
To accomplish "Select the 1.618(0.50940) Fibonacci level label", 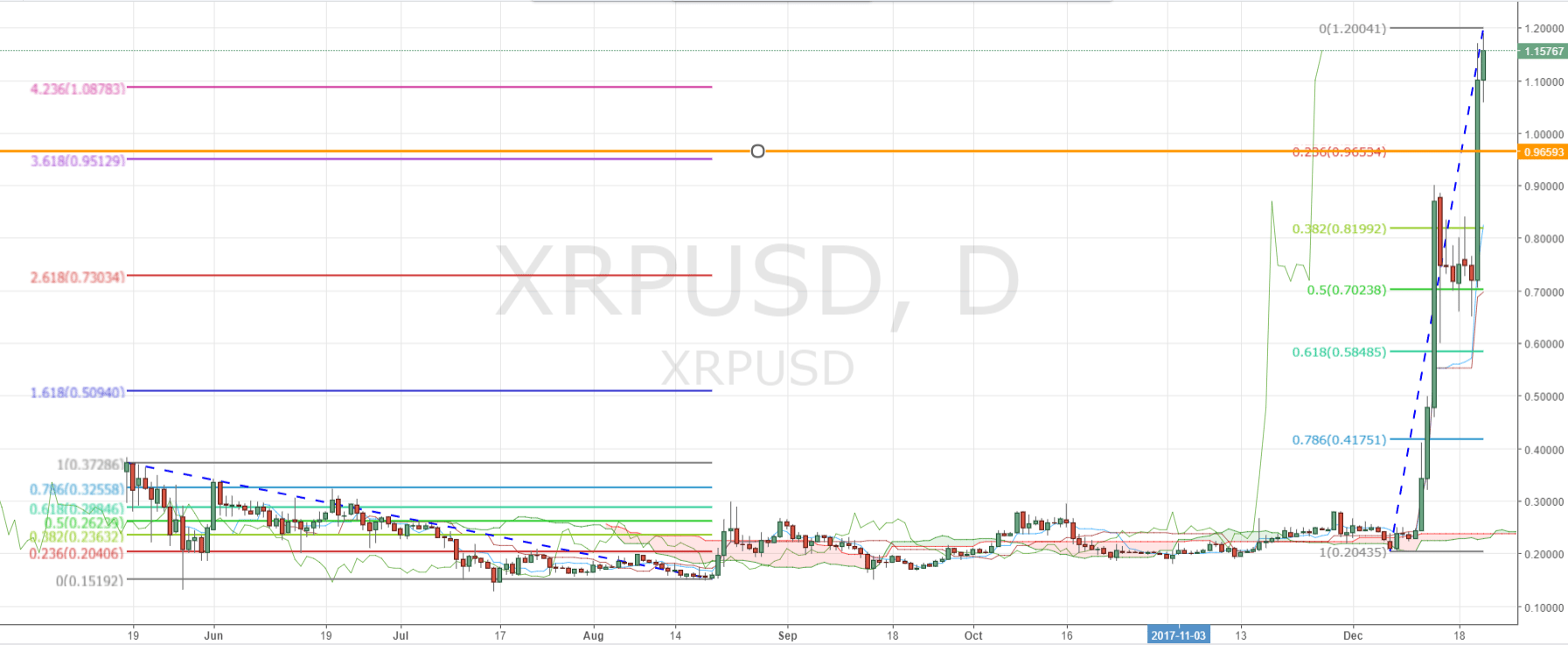I will click(78, 392).
